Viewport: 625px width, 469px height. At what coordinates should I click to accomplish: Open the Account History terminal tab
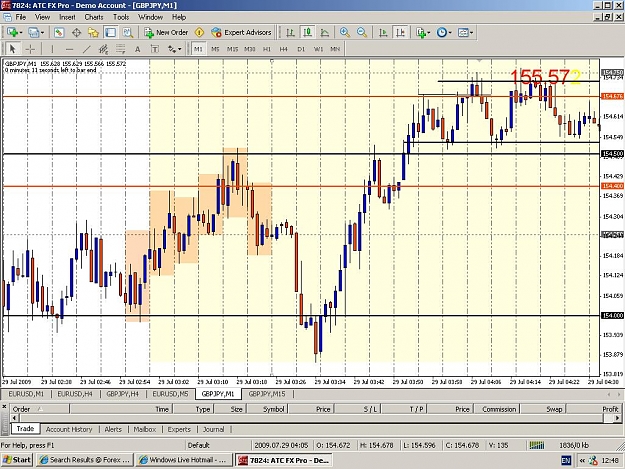point(69,429)
